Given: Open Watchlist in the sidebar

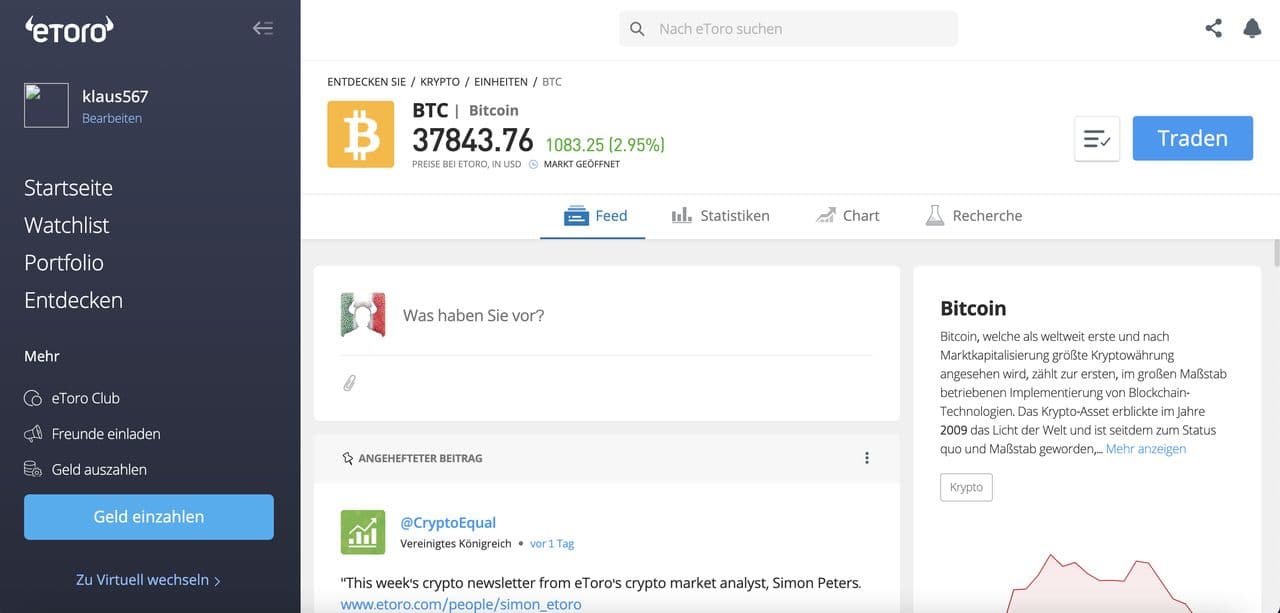Looking at the screenshot, I should point(67,226).
